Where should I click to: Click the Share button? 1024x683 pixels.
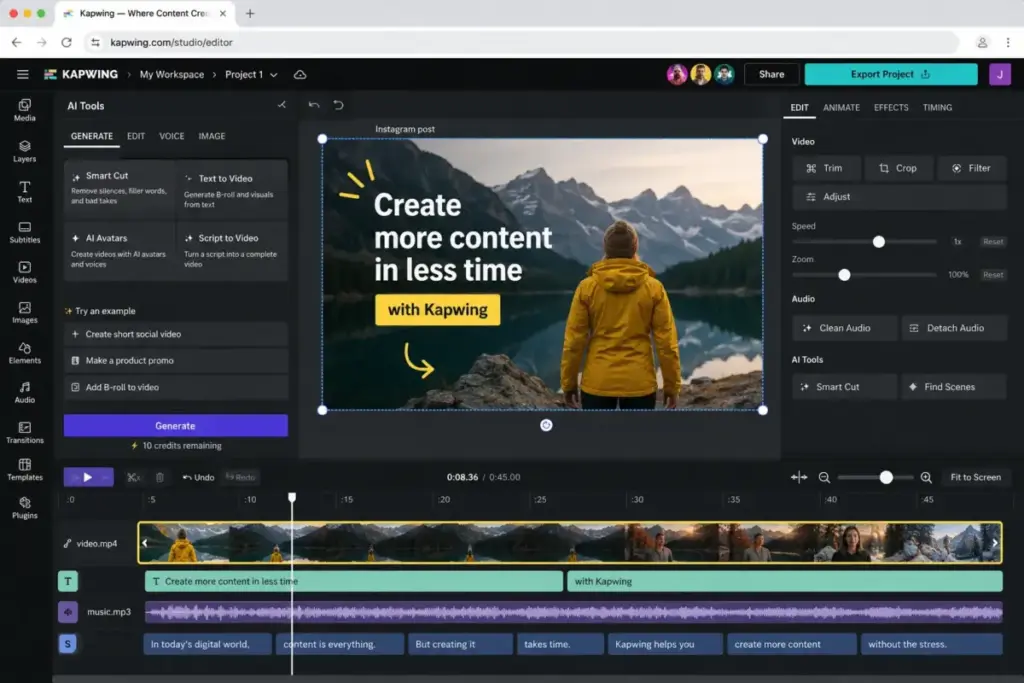click(771, 74)
